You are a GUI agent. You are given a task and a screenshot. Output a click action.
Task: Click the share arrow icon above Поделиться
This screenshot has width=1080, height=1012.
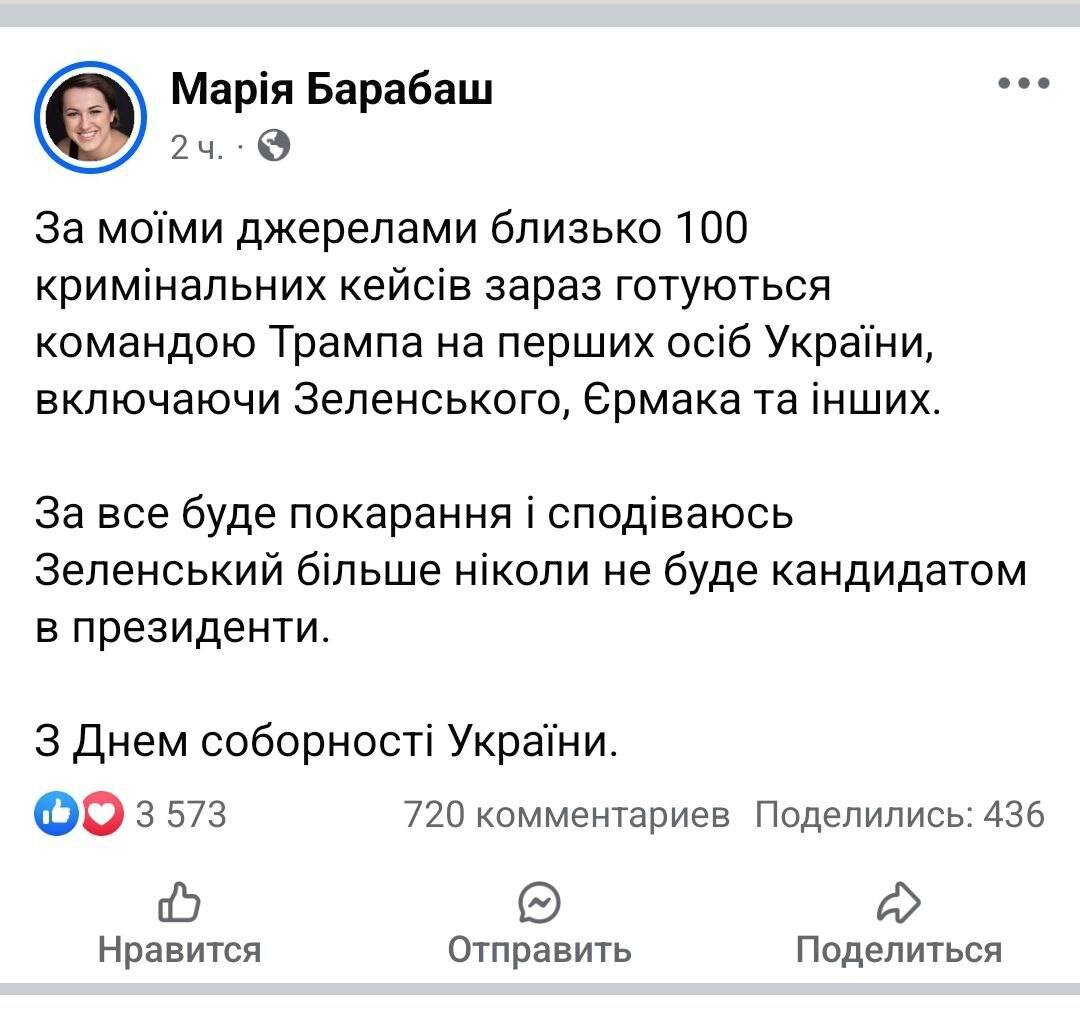[x=898, y=903]
